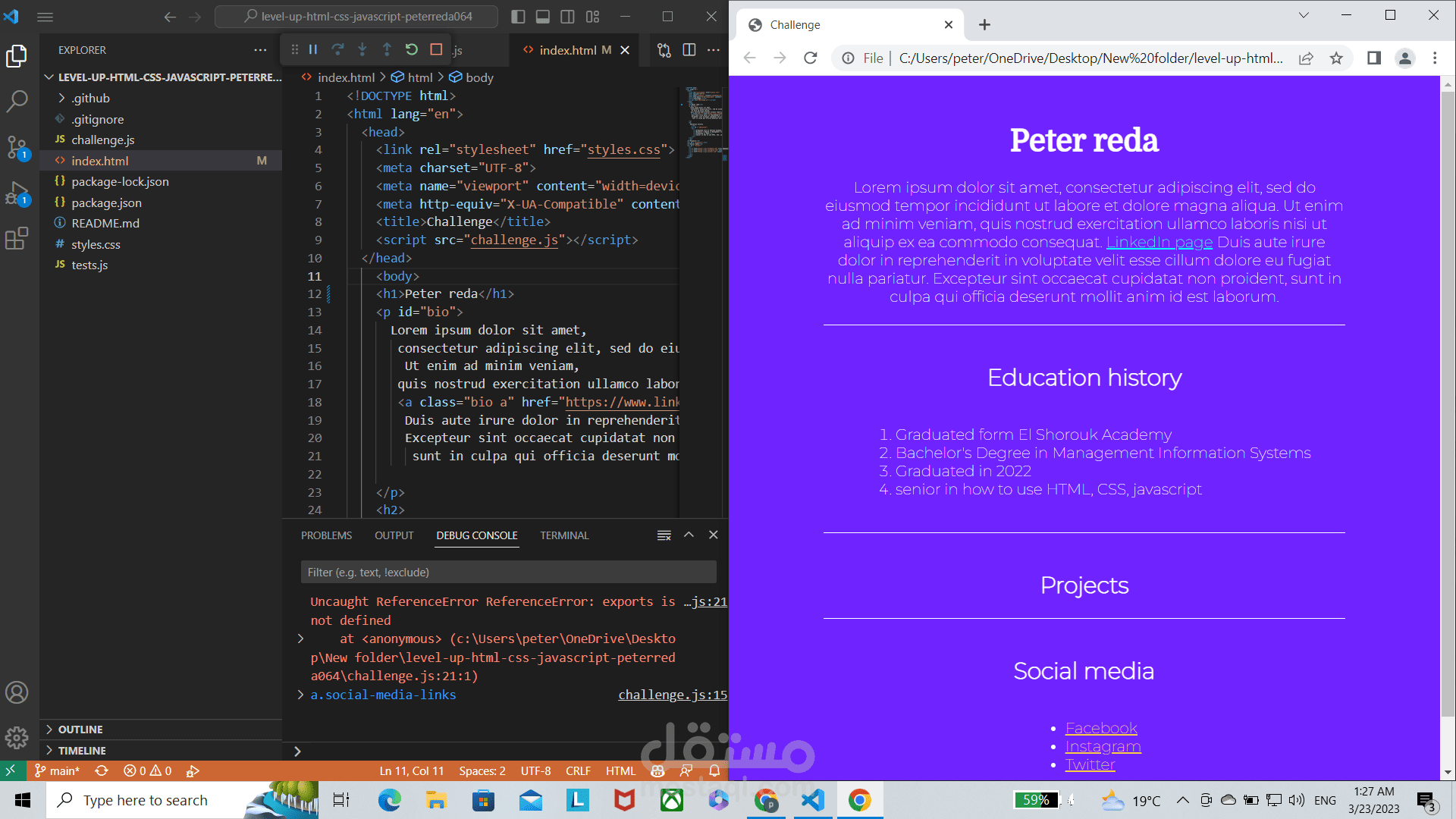The width and height of the screenshot is (1456, 819).
Task: Open the Facebook link on page
Action: click(1101, 728)
